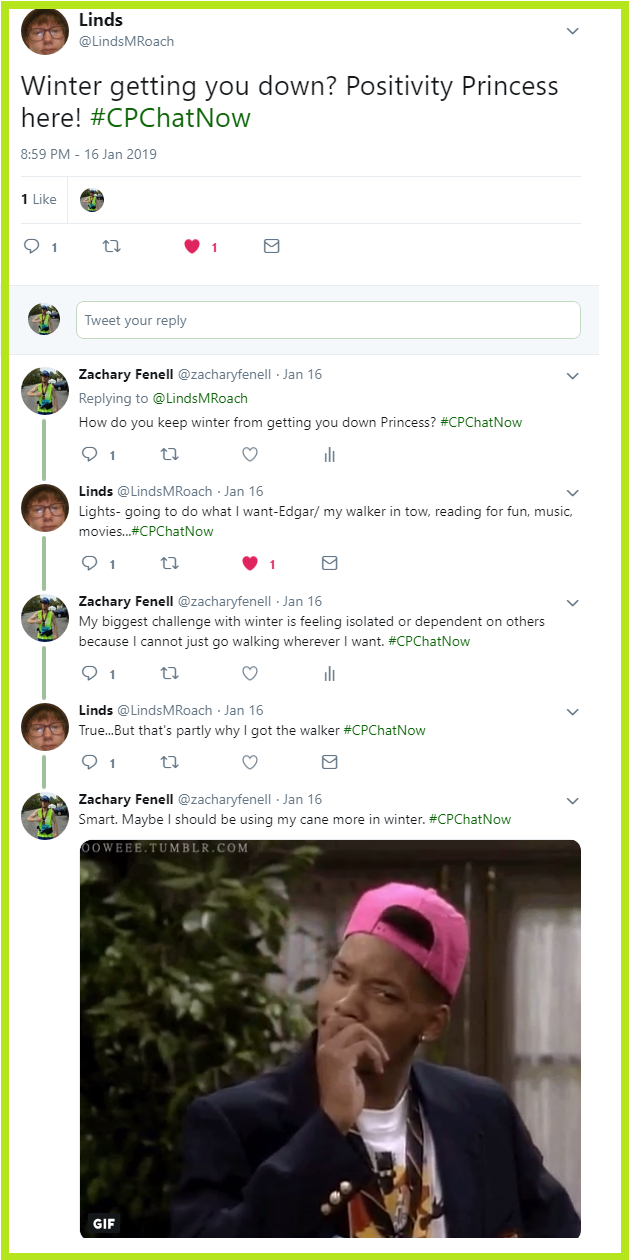629x1260 pixels.
Task: Like Zachary's 'How do you keep winter' tweet
Action: click(250, 454)
